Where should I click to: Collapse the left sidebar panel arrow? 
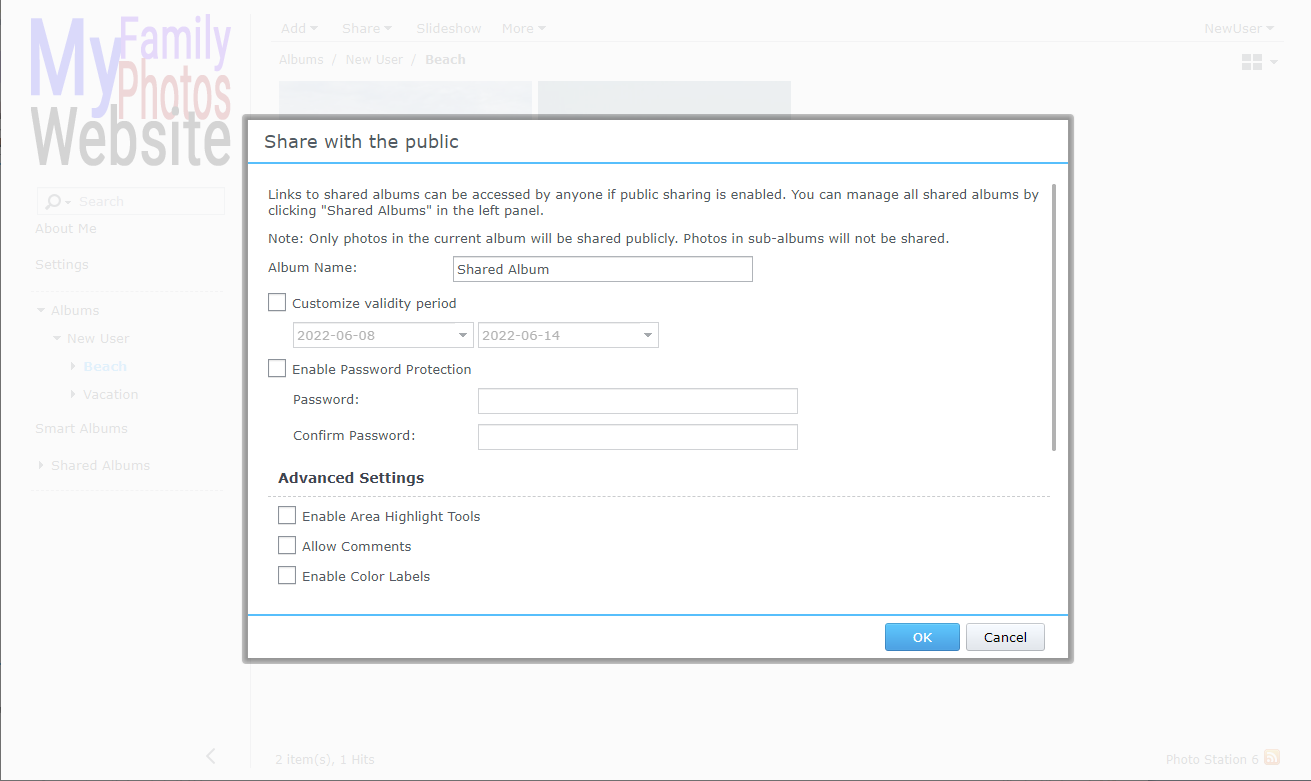point(210,756)
